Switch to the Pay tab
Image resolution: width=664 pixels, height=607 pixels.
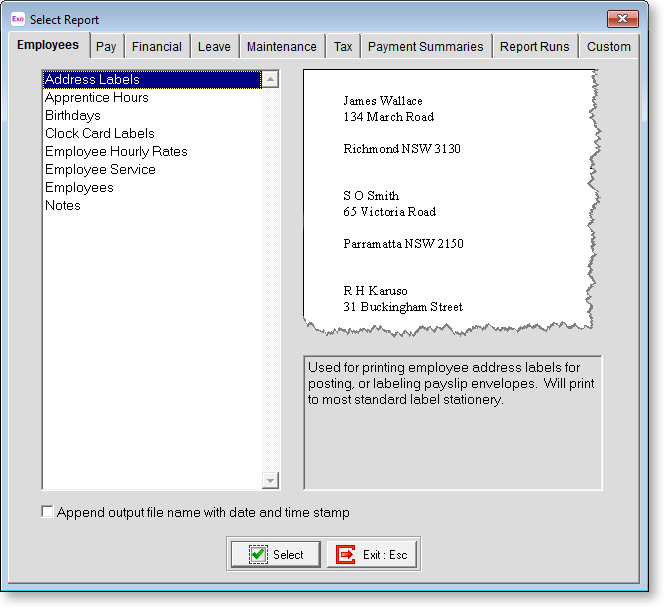click(106, 46)
